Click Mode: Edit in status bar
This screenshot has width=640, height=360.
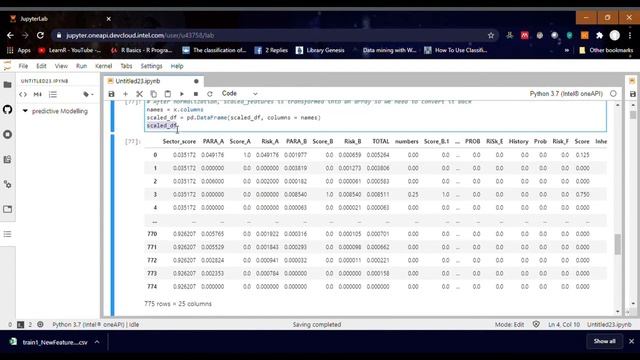(509, 324)
